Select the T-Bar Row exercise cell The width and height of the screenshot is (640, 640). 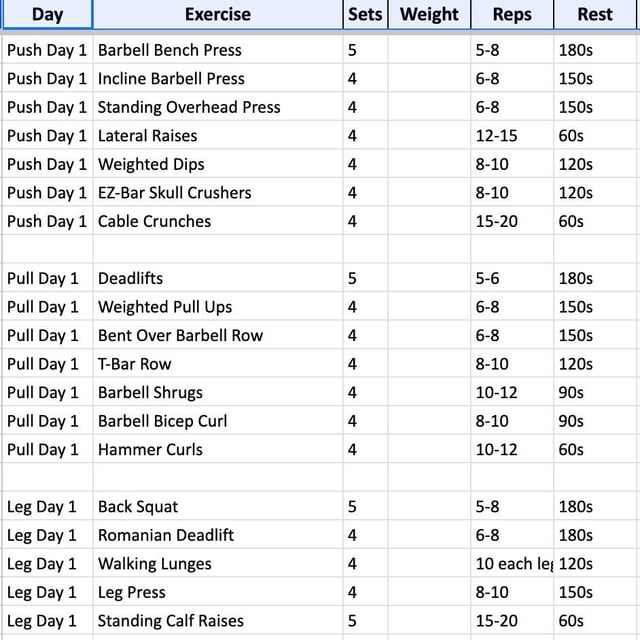click(218, 364)
